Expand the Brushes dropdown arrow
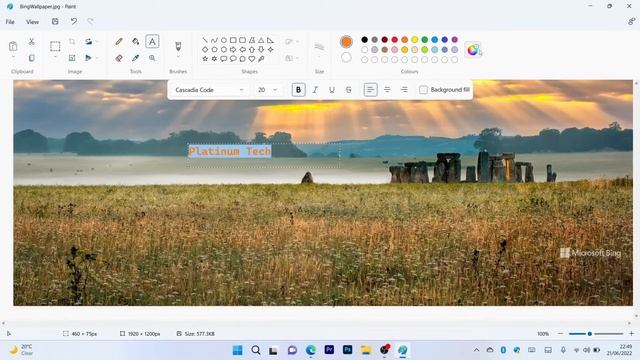The height and width of the screenshot is (360, 640). pyautogui.click(x=178, y=57)
